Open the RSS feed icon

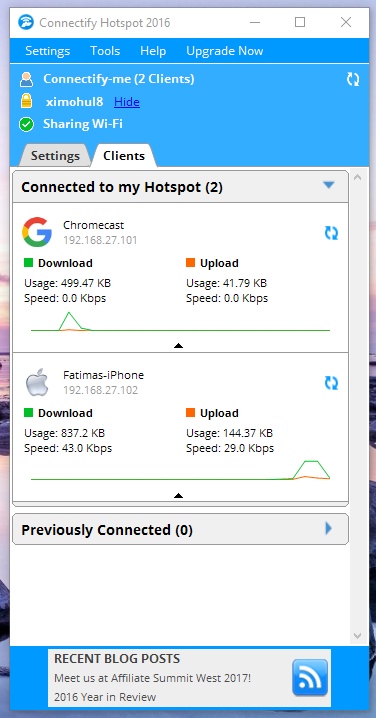click(310, 678)
